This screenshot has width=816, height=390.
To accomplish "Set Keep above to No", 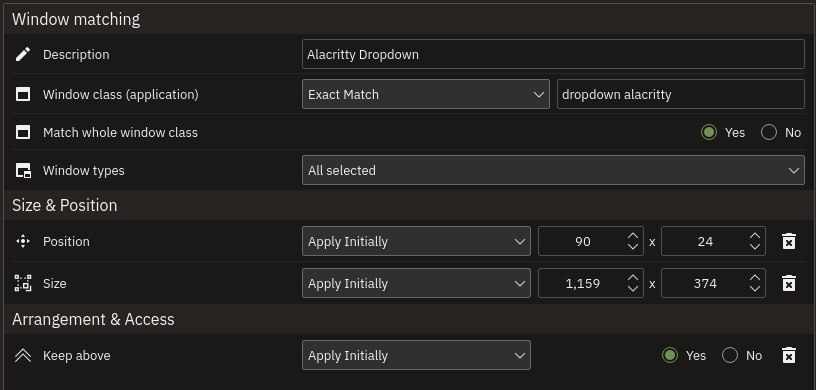I will pos(730,355).
